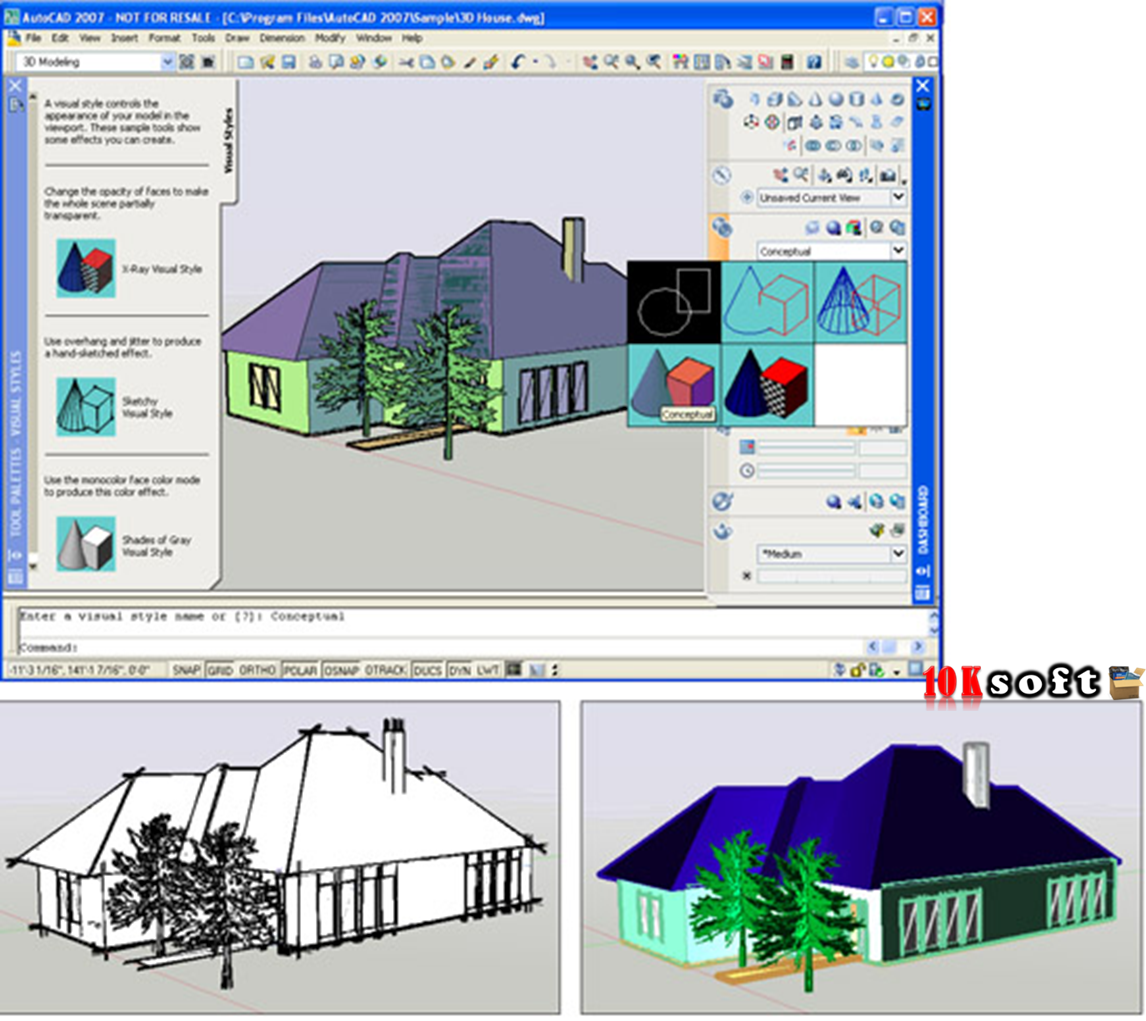Click the Command line input field
Image resolution: width=1146 pixels, height=1021 pixels.
coord(440,648)
